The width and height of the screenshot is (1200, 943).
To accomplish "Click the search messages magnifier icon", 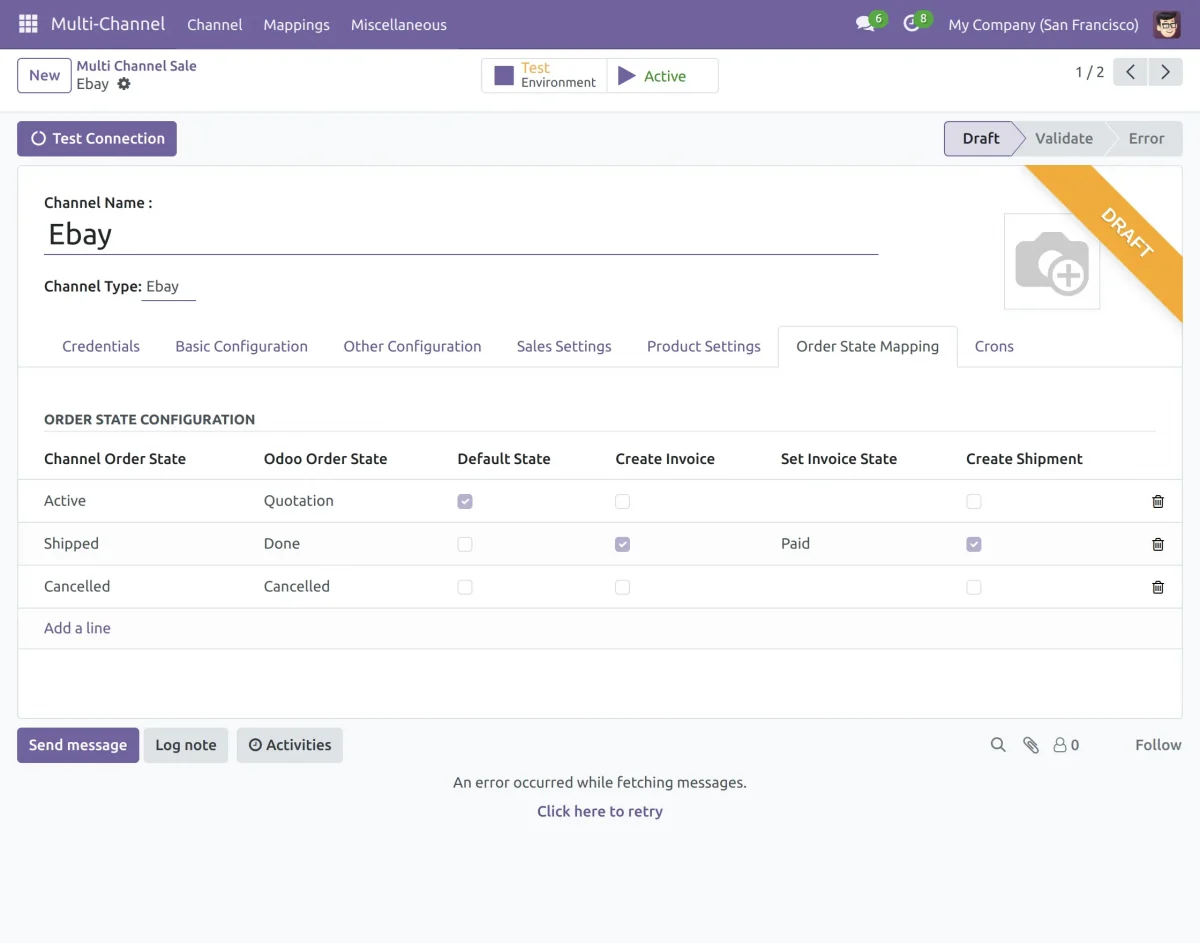I will [998, 745].
